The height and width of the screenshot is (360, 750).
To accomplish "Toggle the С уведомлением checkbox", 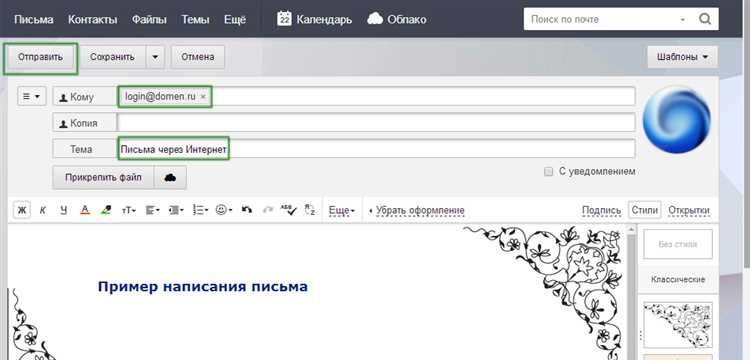I will click(x=549, y=172).
